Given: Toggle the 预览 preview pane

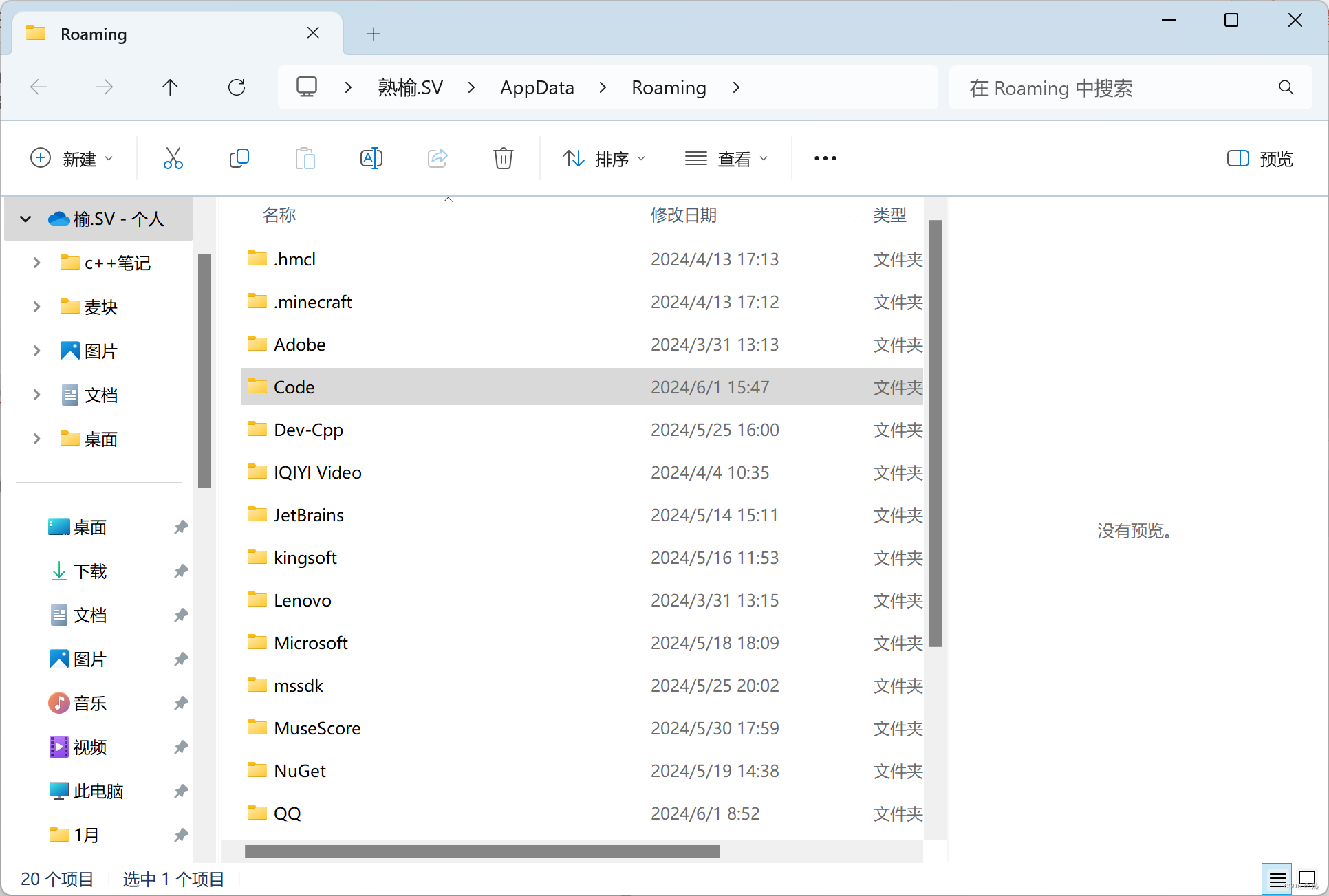Looking at the screenshot, I should coord(1260,159).
